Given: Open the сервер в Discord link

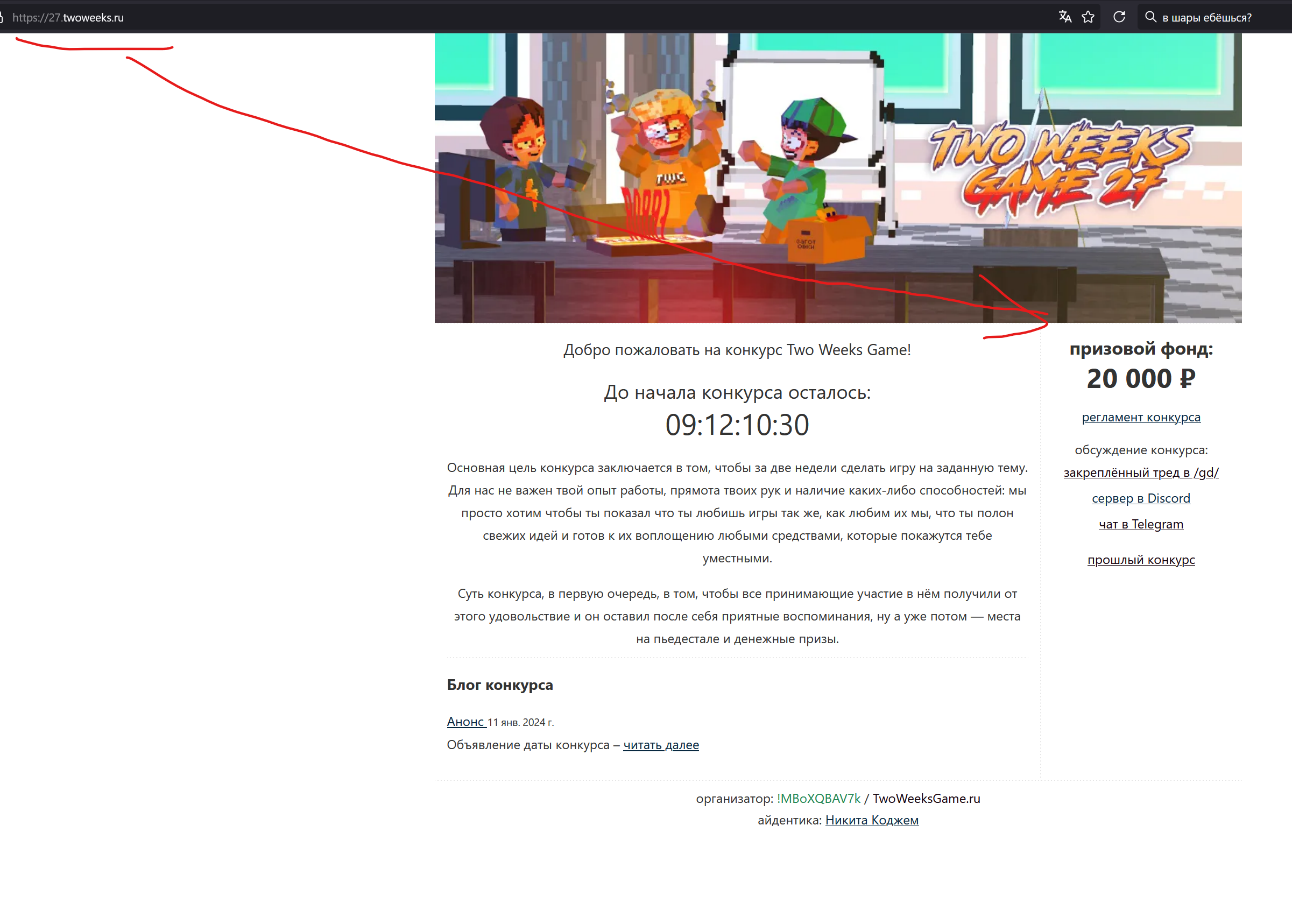Looking at the screenshot, I should point(1141,498).
